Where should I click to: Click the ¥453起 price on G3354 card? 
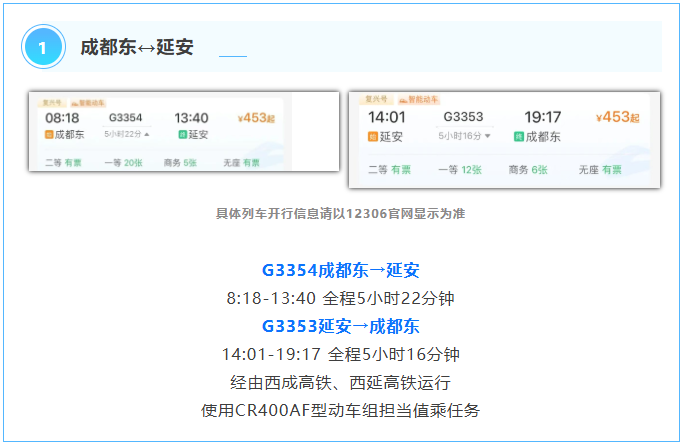254,118
